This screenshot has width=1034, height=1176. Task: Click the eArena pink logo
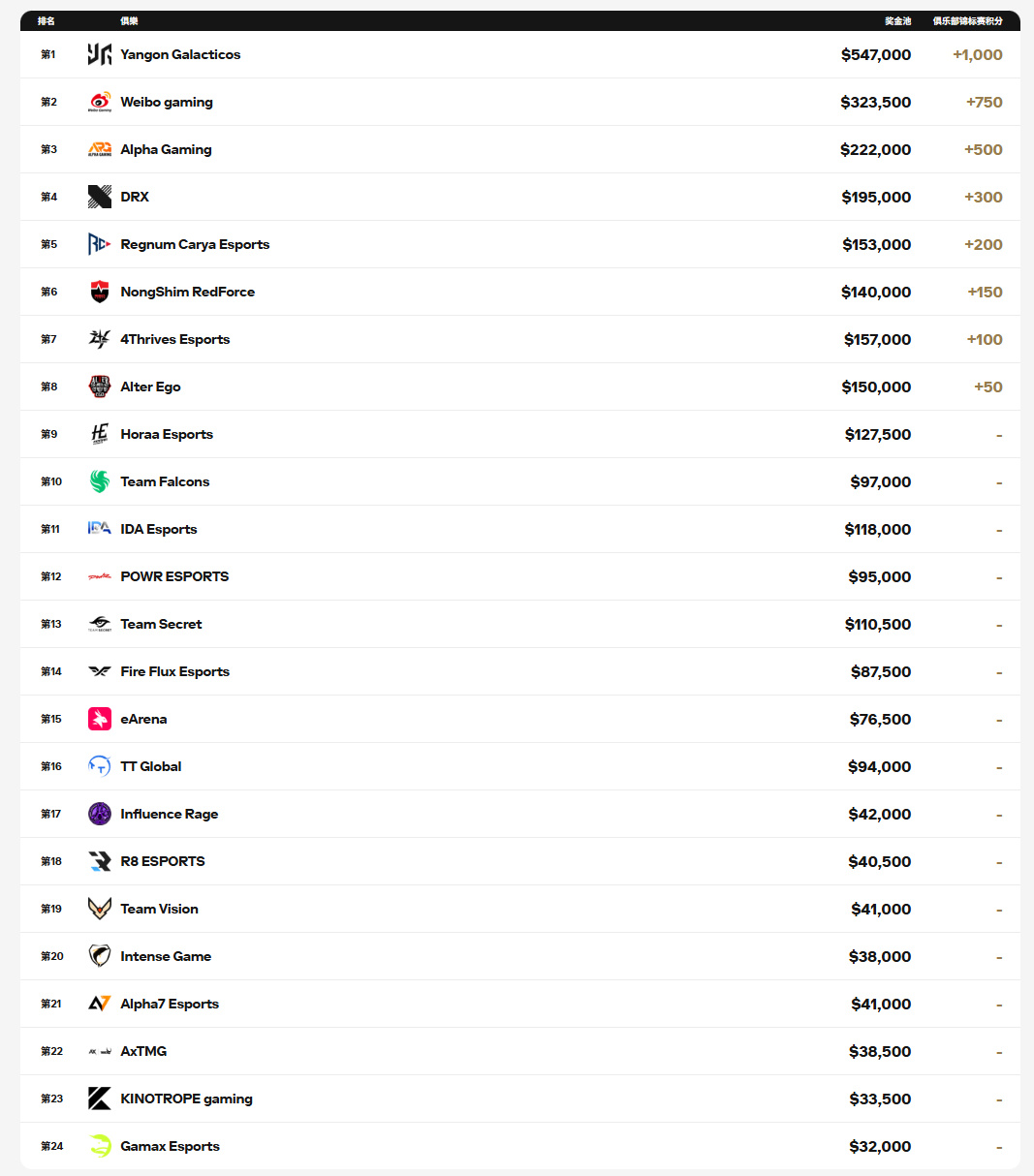point(100,719)
